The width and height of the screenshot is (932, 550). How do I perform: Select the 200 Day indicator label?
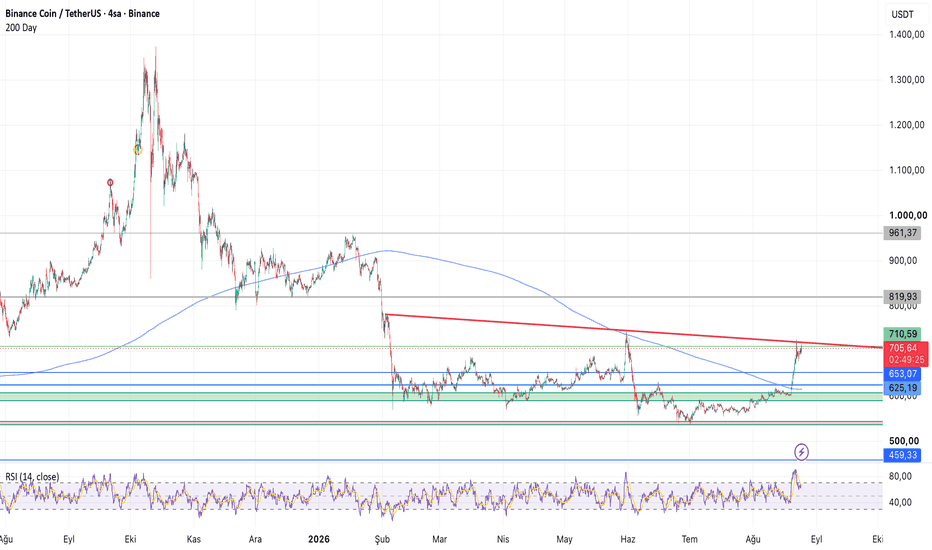click(21, 27)
